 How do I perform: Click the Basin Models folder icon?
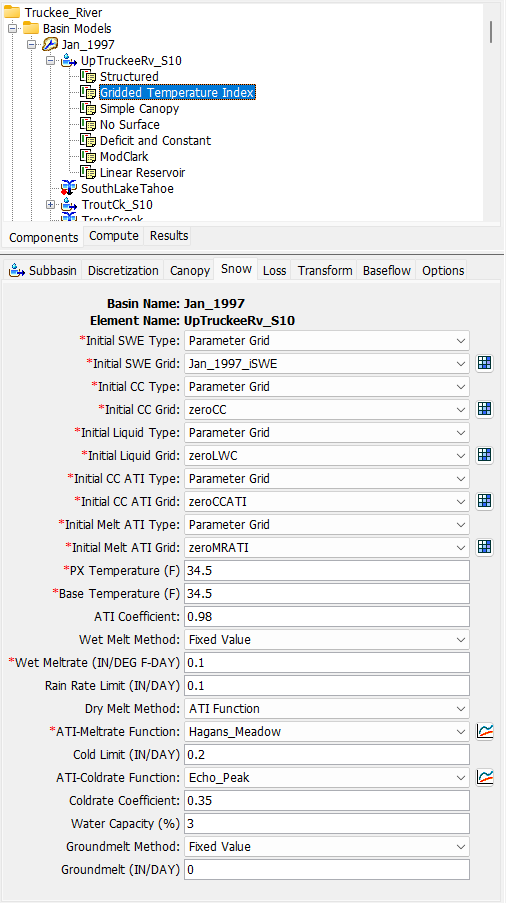[31, 28]
